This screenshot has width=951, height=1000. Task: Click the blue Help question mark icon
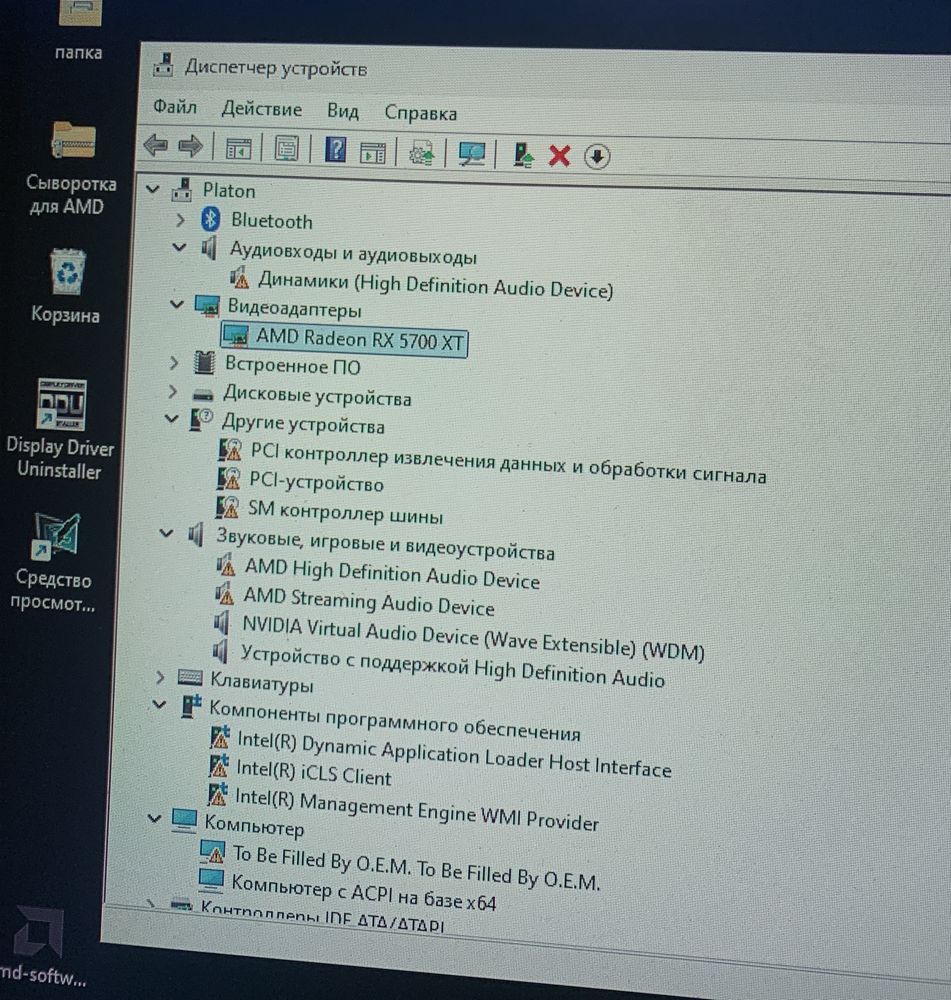(x=335, y=150)
